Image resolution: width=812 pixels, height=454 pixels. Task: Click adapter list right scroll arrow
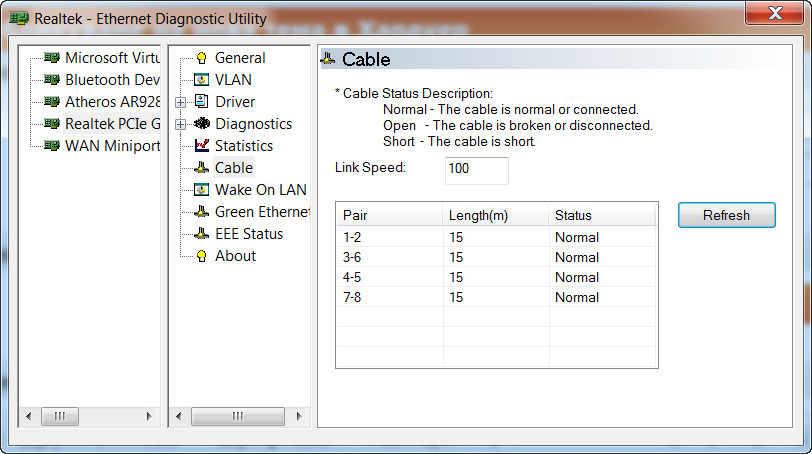(149, 416)
